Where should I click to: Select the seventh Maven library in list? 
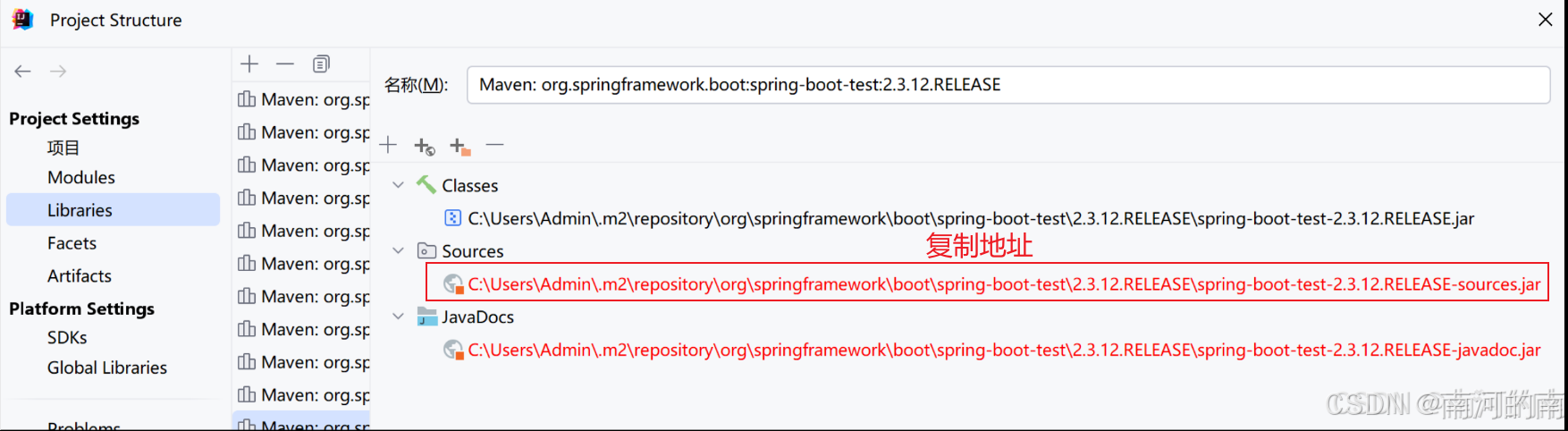(302, 296)
